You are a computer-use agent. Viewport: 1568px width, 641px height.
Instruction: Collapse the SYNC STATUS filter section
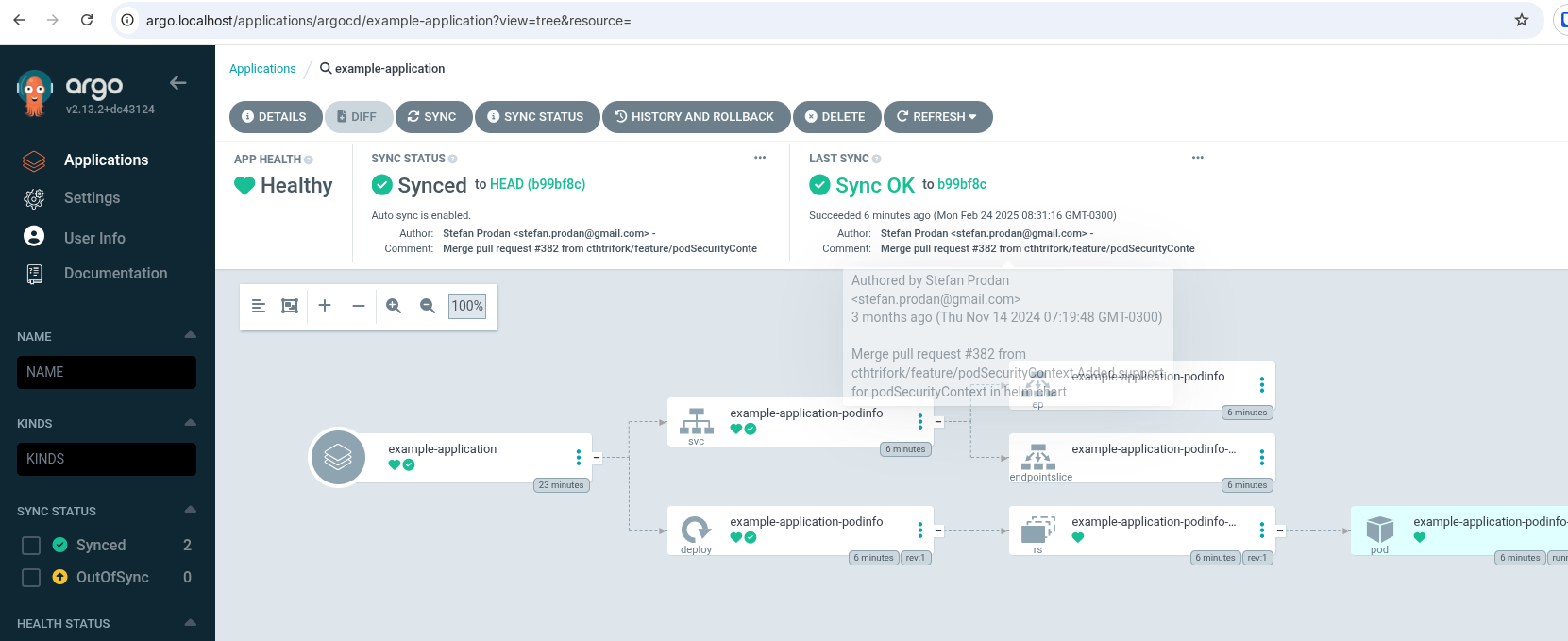(190, 510)
